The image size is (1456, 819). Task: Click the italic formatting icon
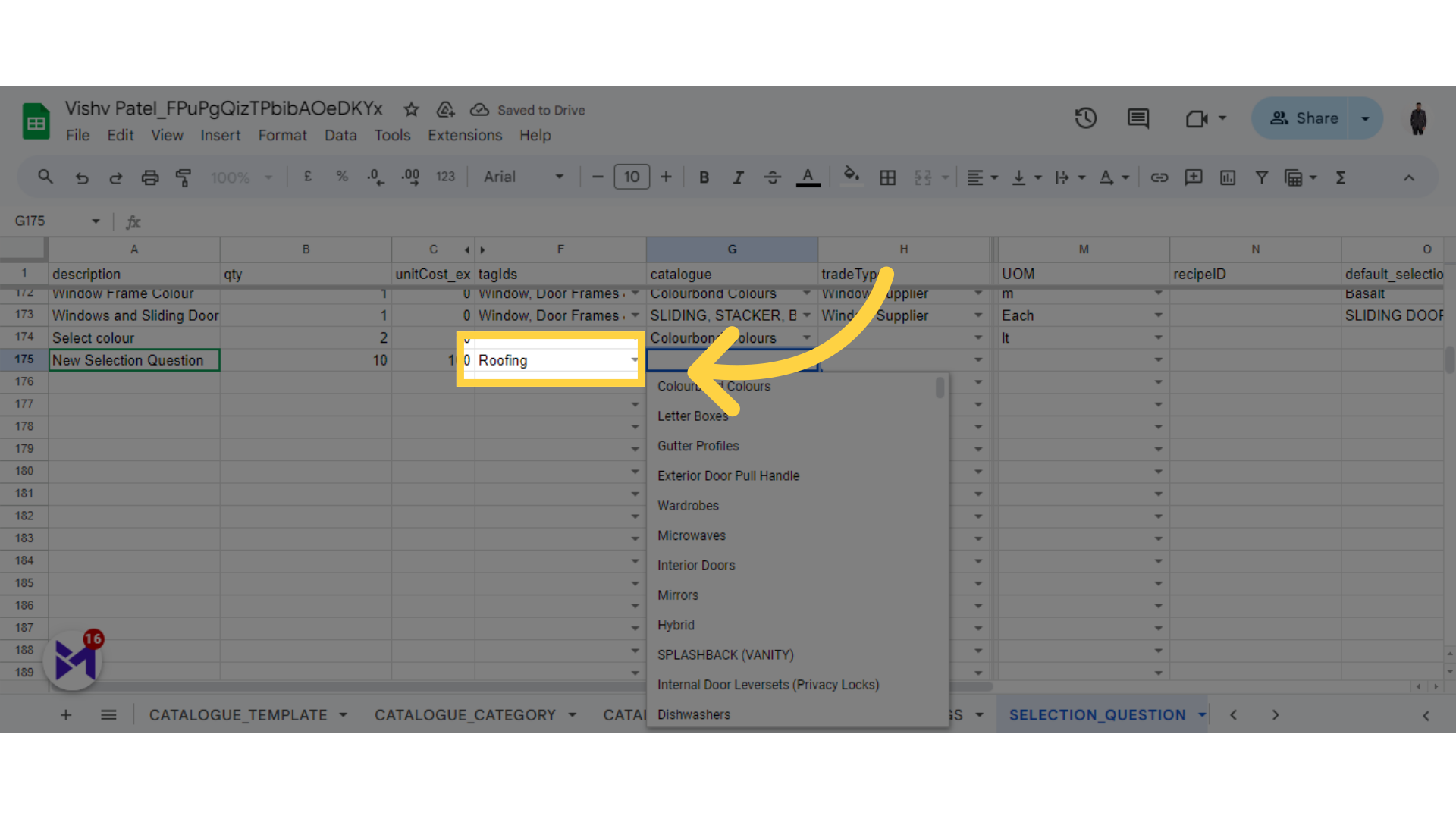pos(738,177)
